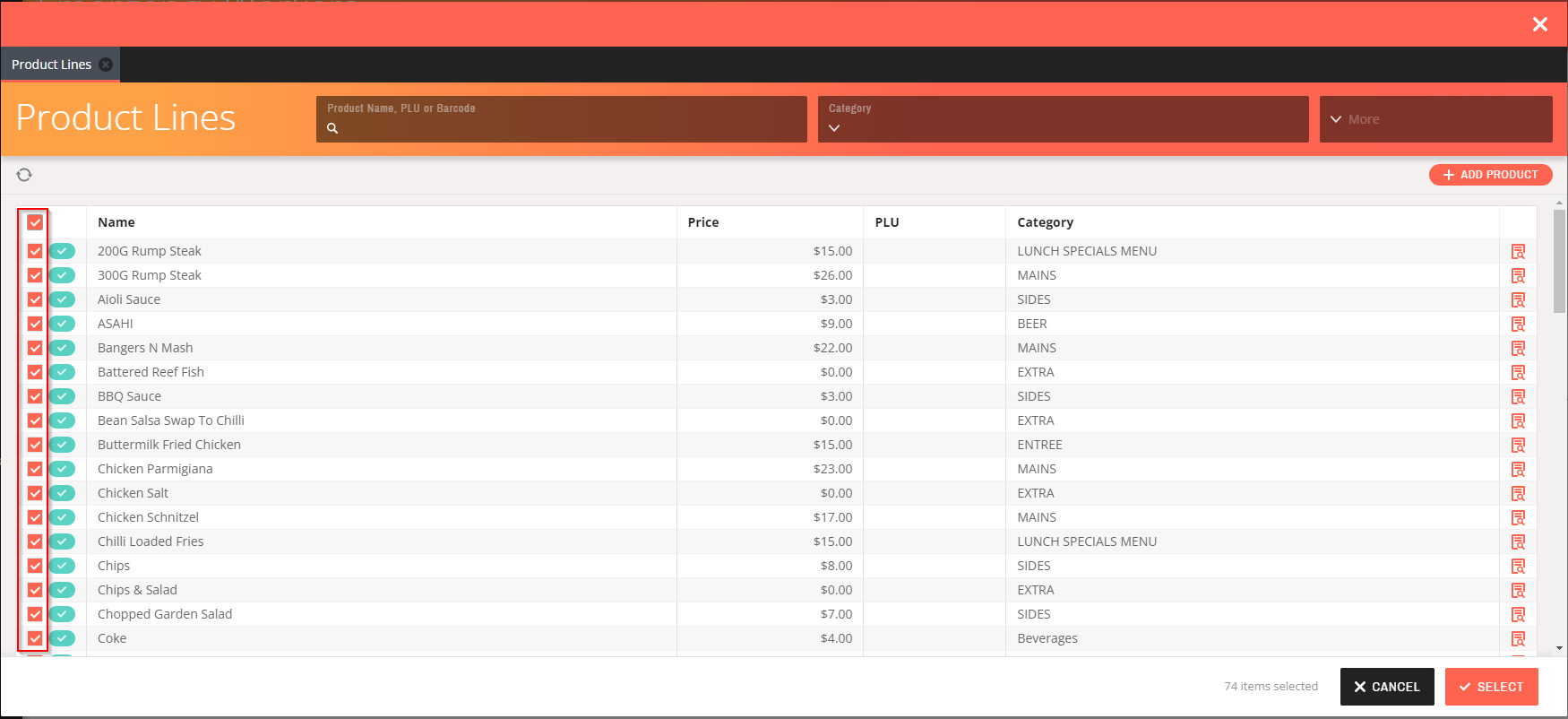Click the Bean Salsa Swap To Chilli name

click(170, 420)
